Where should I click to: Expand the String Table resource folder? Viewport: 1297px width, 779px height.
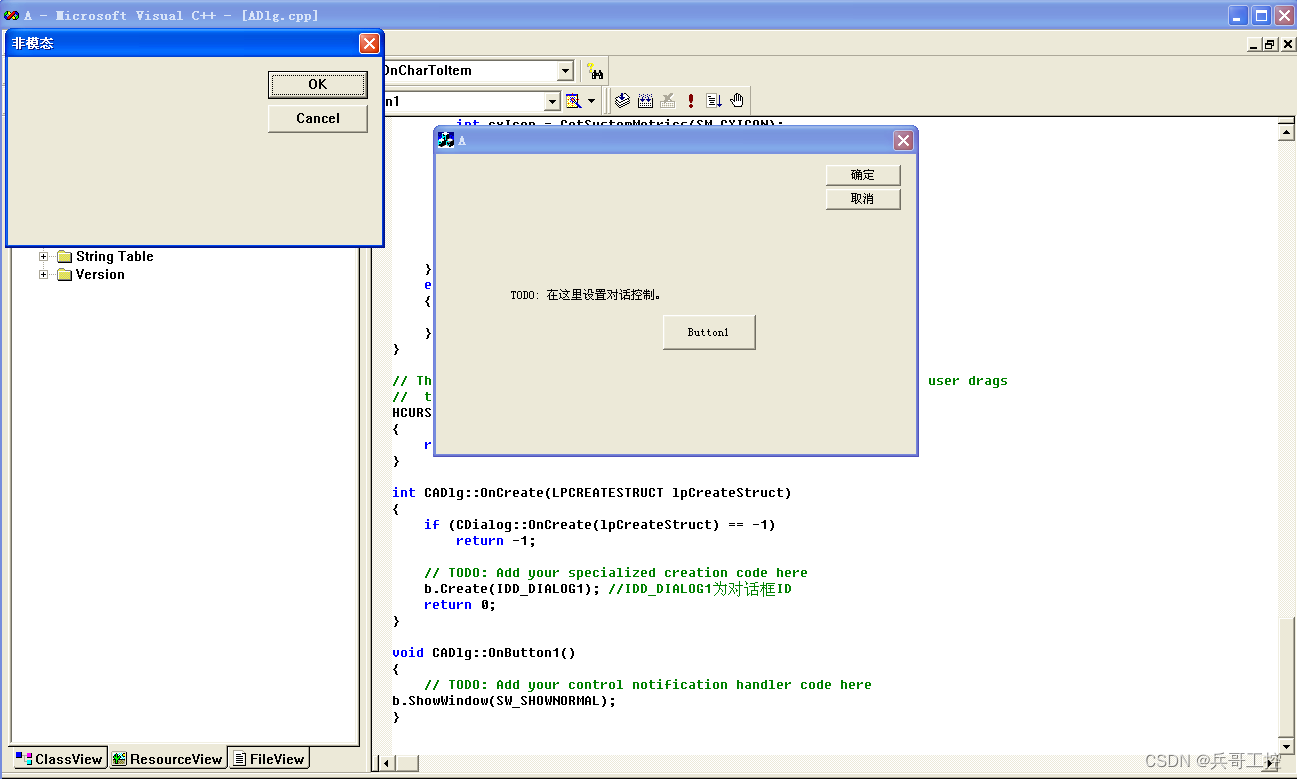43,256
